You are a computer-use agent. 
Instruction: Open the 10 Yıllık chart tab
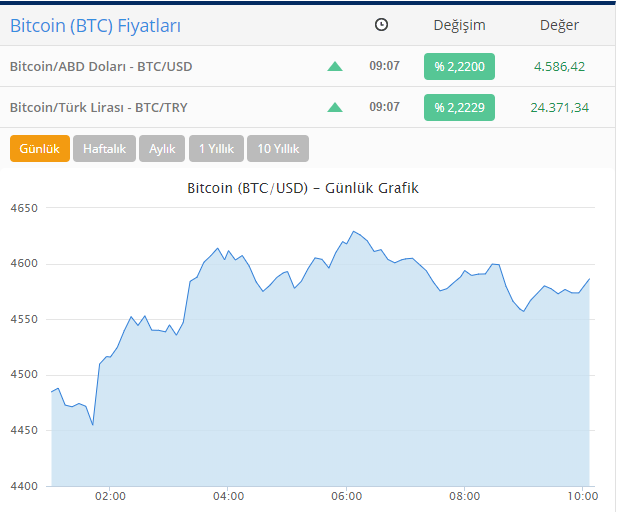coord(278,149)
